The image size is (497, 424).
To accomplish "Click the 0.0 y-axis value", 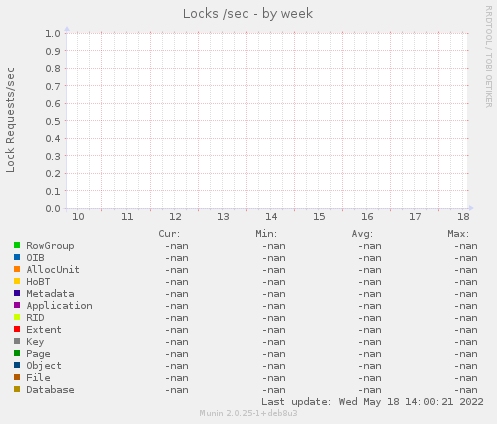I will click(53, 209).
